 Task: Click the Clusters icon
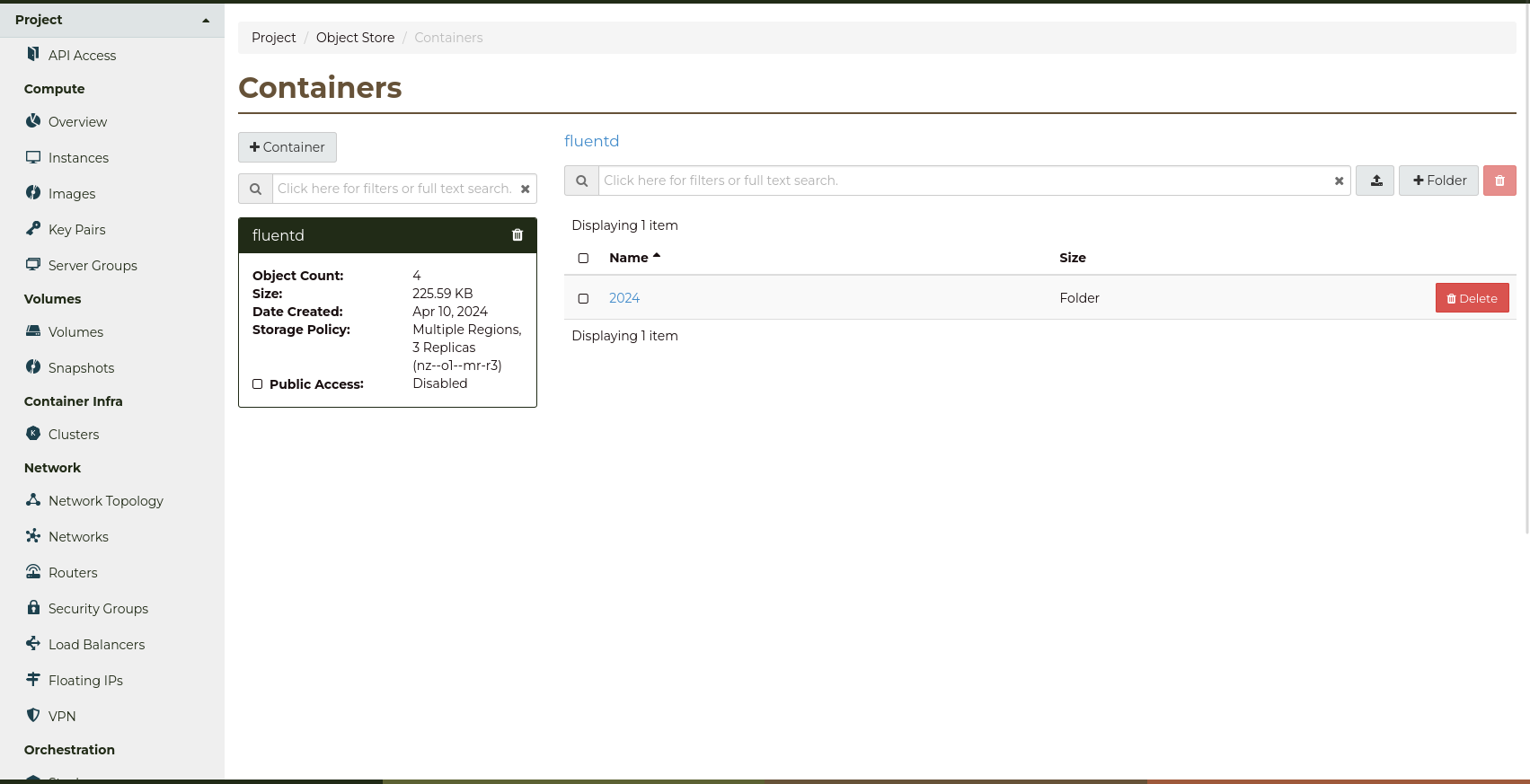[33, 433]
